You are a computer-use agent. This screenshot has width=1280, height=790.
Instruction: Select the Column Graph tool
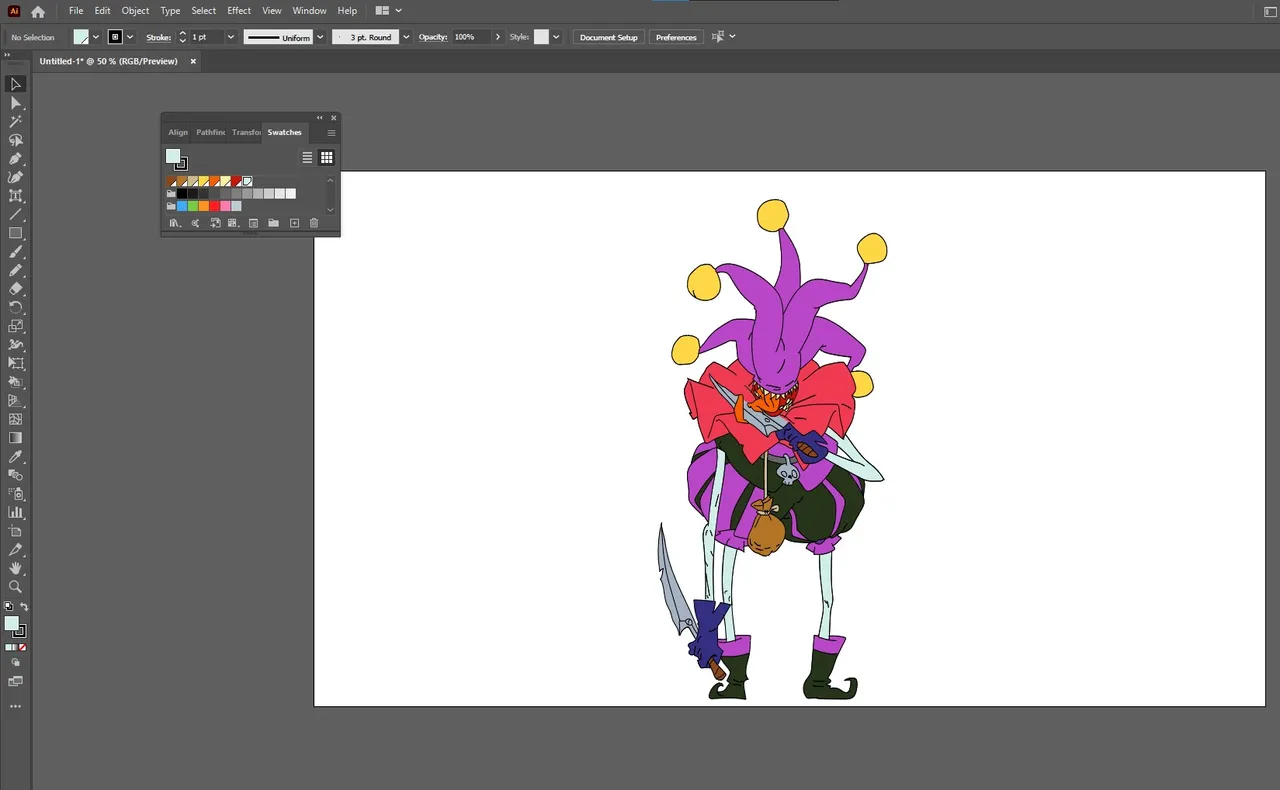pos(15,513)
